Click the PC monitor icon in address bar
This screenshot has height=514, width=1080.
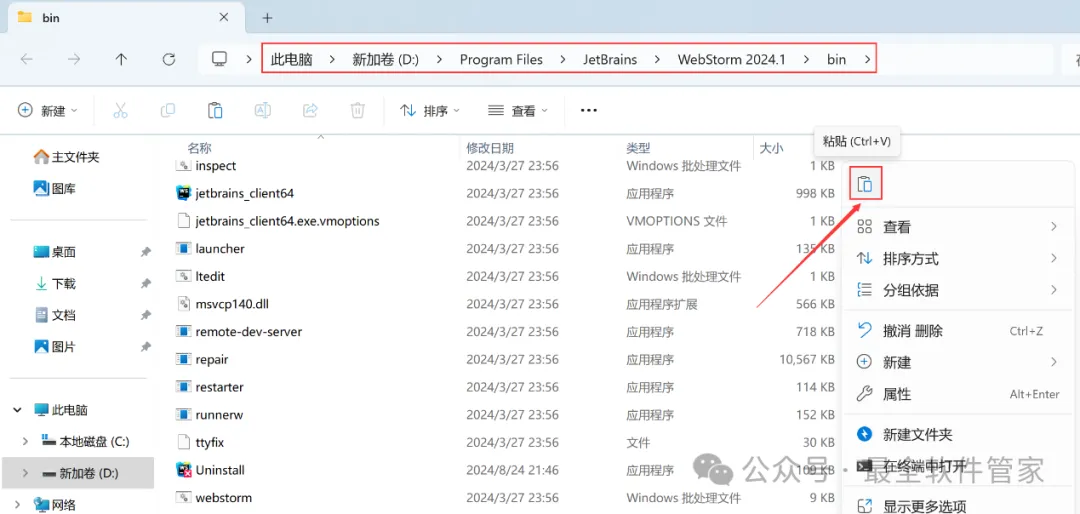(219, 59)
